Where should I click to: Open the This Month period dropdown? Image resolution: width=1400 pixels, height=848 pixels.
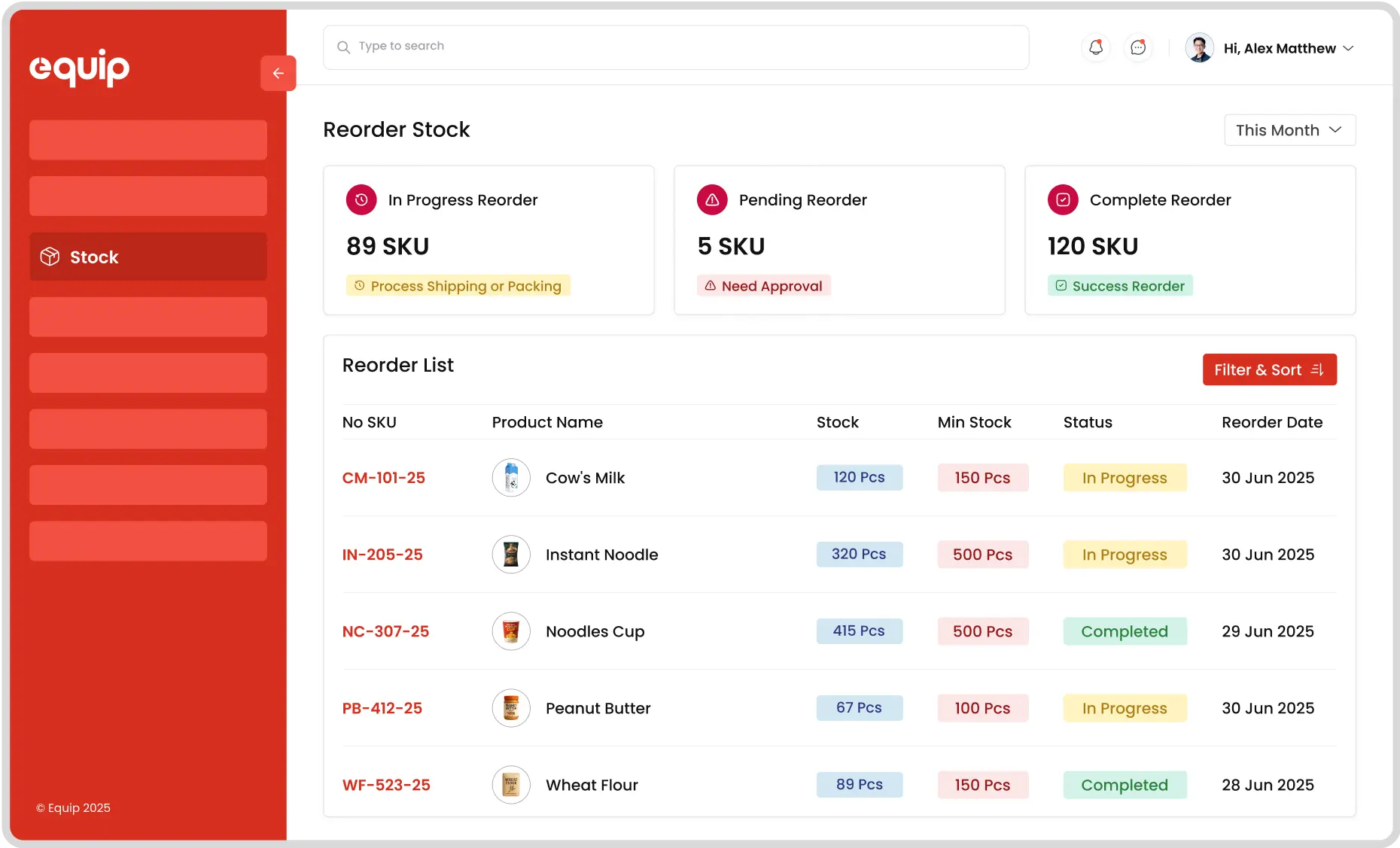click(1289, 130)
